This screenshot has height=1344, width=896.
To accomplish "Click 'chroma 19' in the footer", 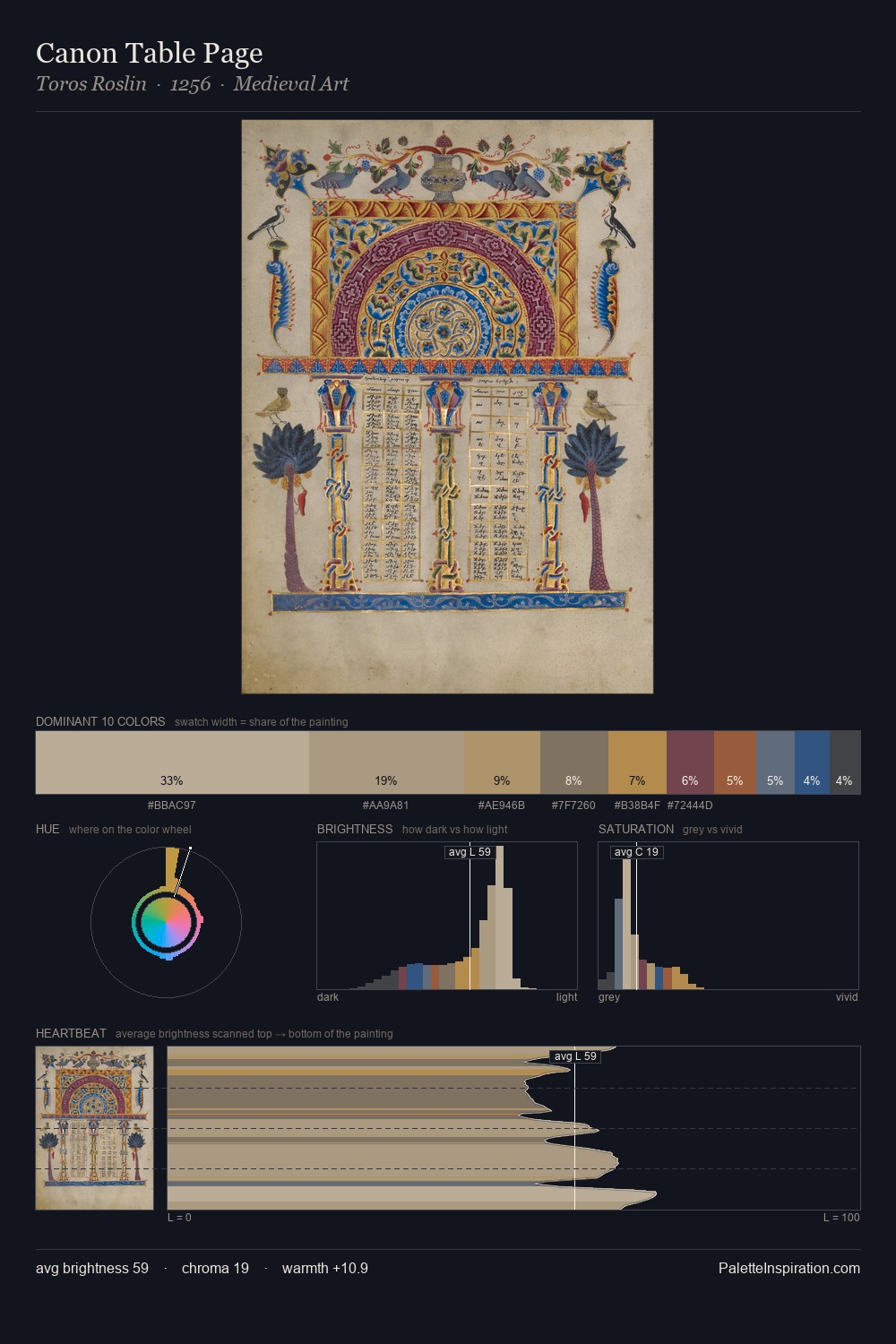I will [x=215, y=1268].
